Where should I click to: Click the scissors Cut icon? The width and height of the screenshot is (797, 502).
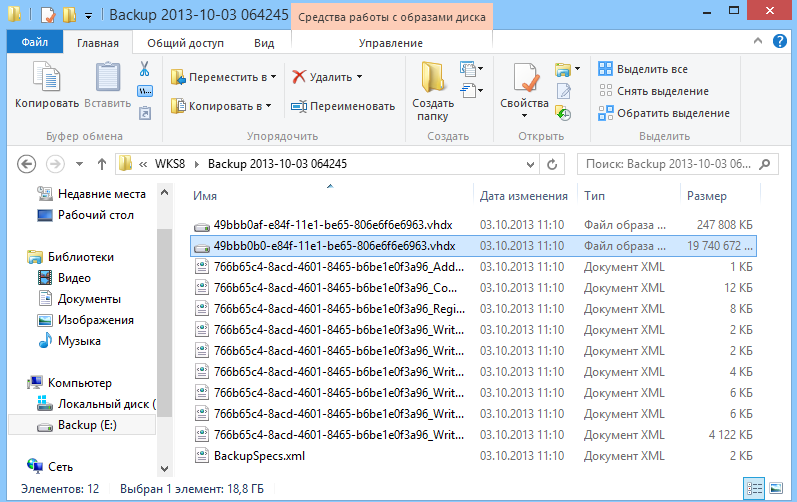pyautogui.click(x=145, y=69)
